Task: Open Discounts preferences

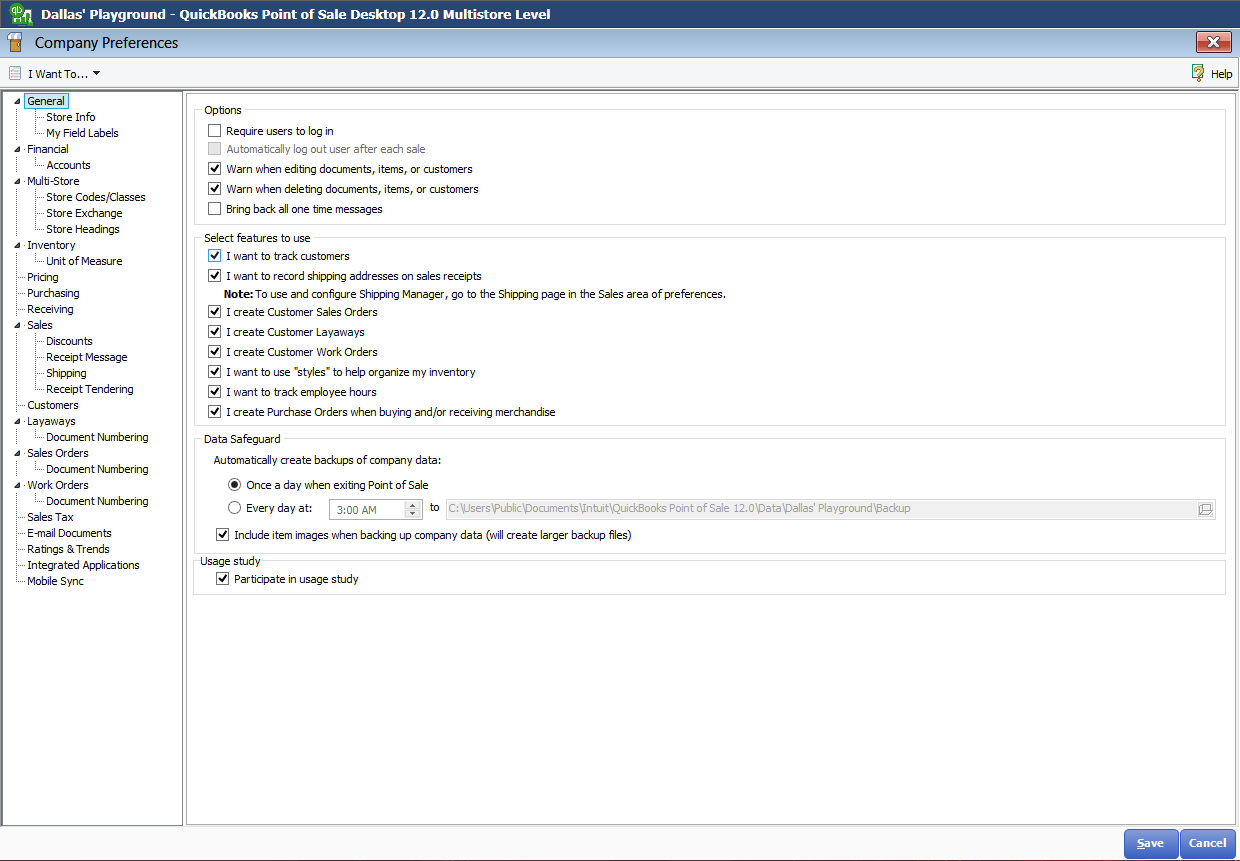Action: tap(69, 341)
